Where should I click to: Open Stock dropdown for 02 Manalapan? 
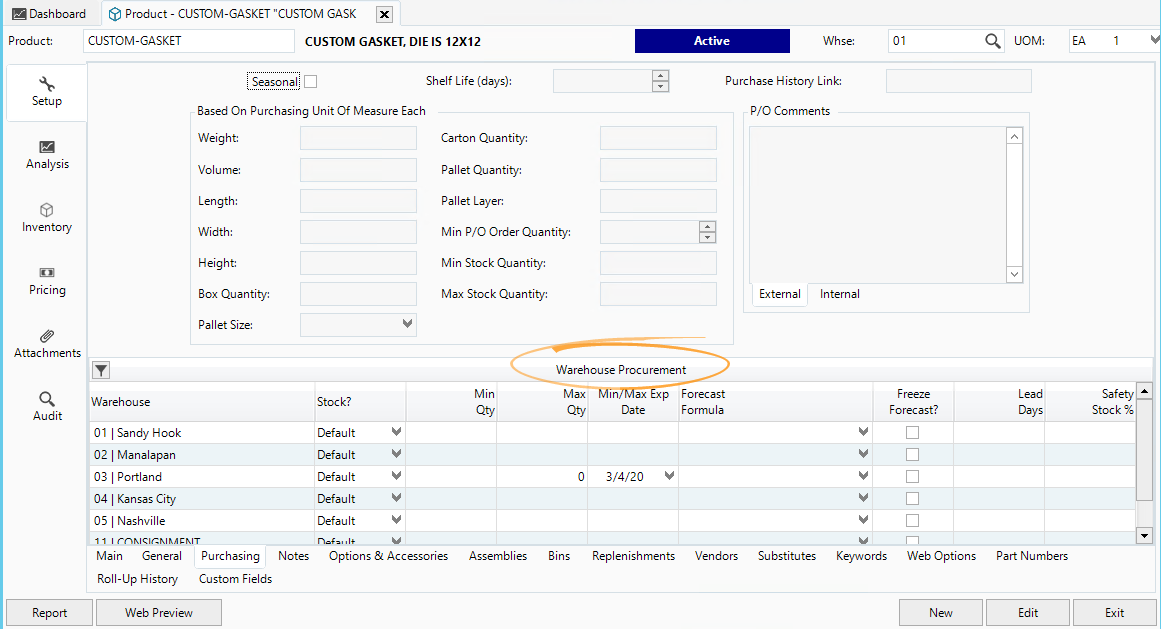coord(396,455)
